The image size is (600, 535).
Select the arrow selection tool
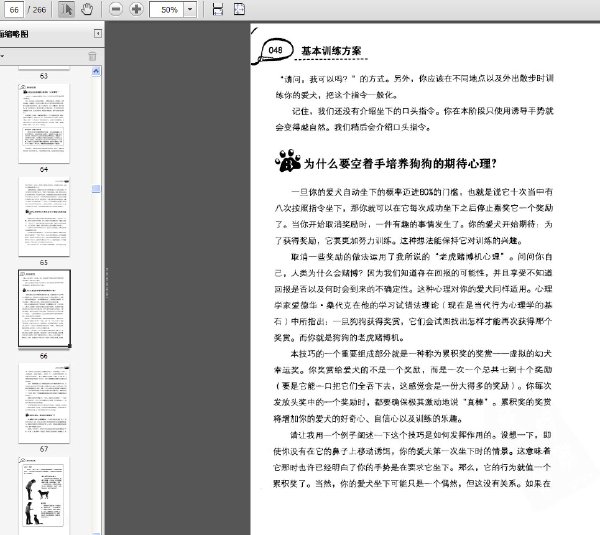tap(66, 9)
